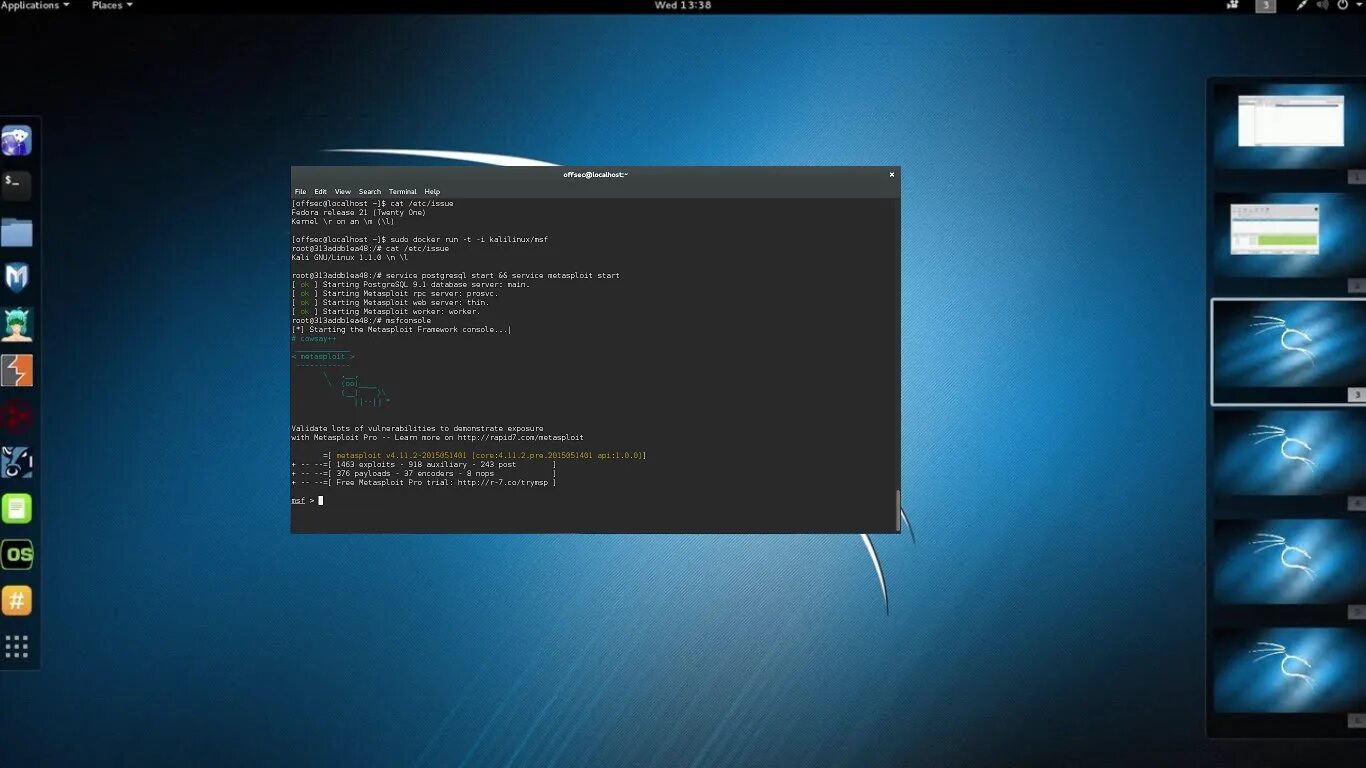Open the dark red Maltego dock icon
Viewport: 1366px width, 768px height.
tap(17, 416)
